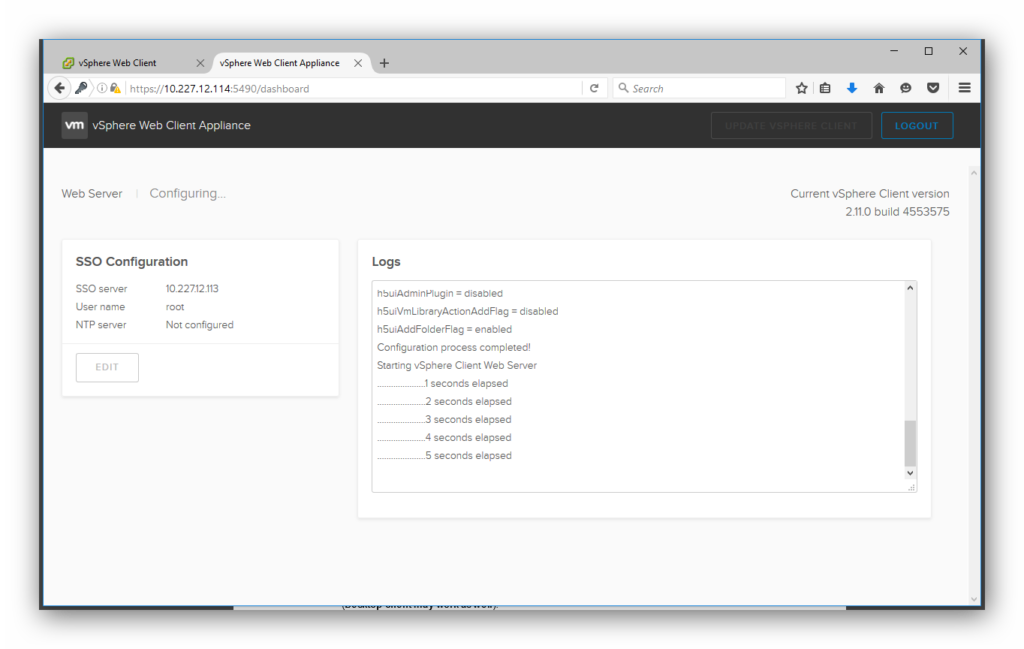
Task: Click the LOGOUT button
Action: (x=917, y=125)
